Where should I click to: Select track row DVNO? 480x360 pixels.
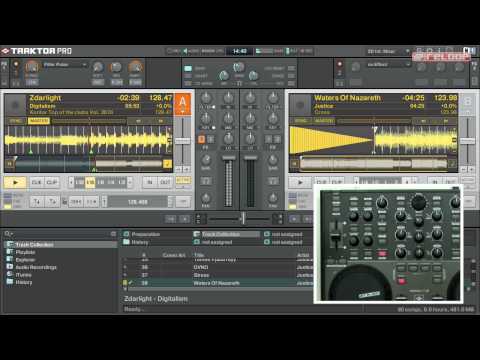pos(217,267)
